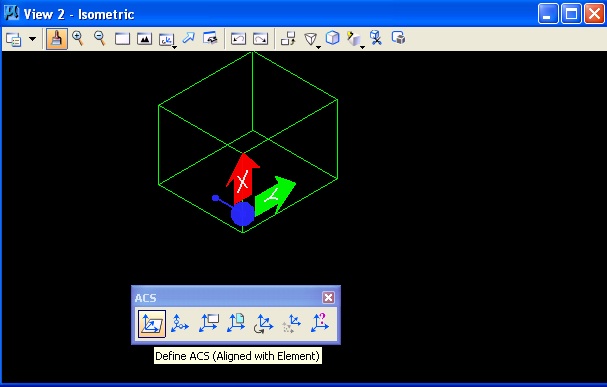
Task: Expand the Rotate View dropdown arrow
Action: pos(175,47)
